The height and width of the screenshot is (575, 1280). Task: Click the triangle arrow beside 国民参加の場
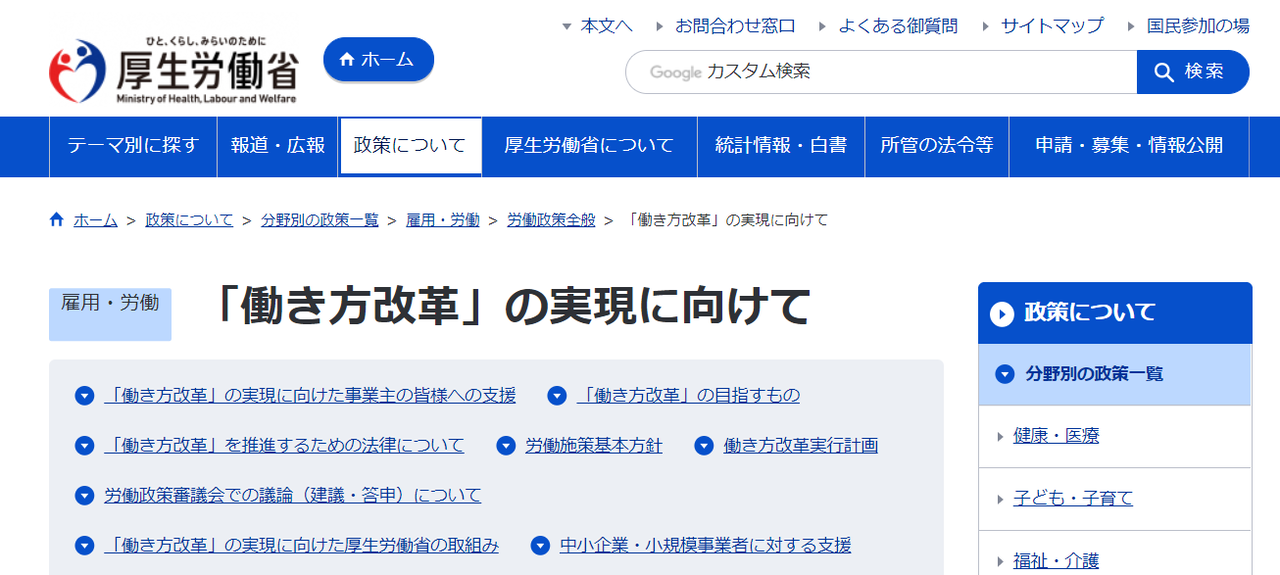[x=1131, y=26]
